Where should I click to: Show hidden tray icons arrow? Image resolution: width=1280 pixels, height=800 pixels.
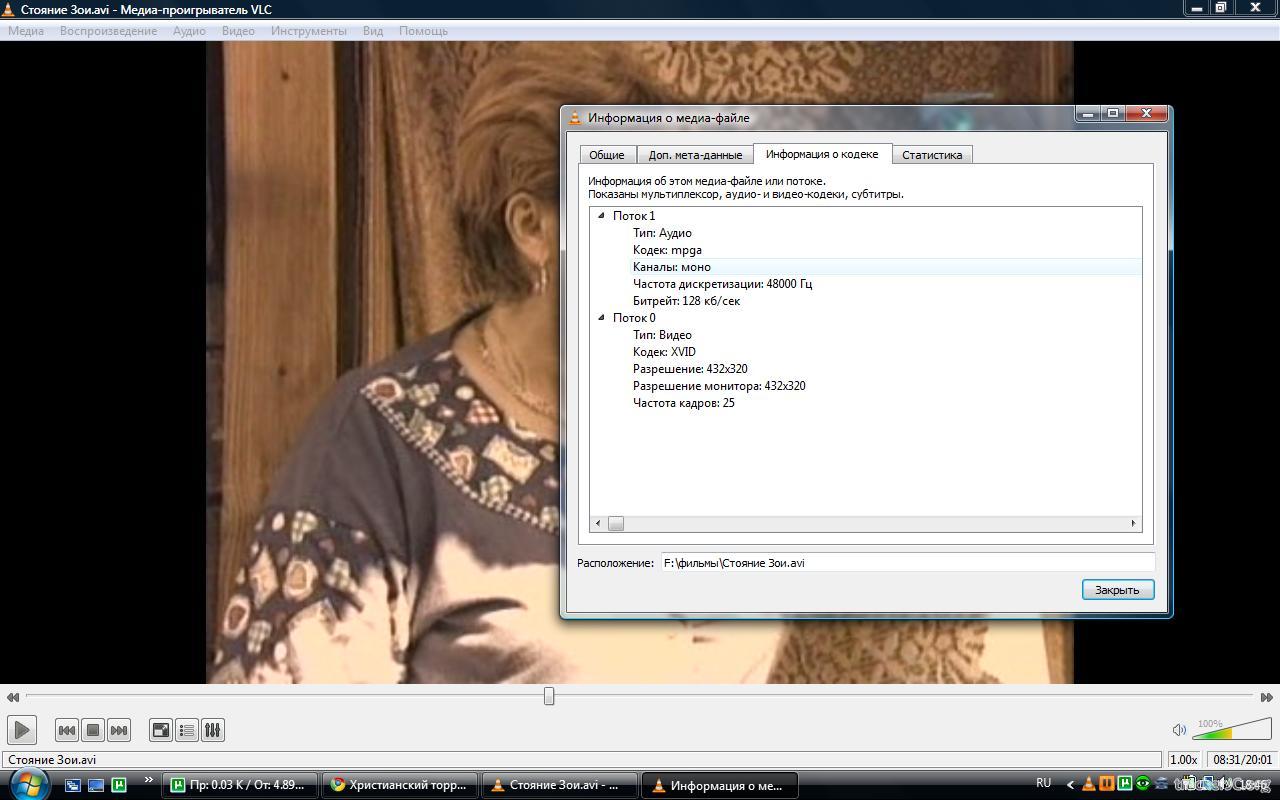(1070, 785)
